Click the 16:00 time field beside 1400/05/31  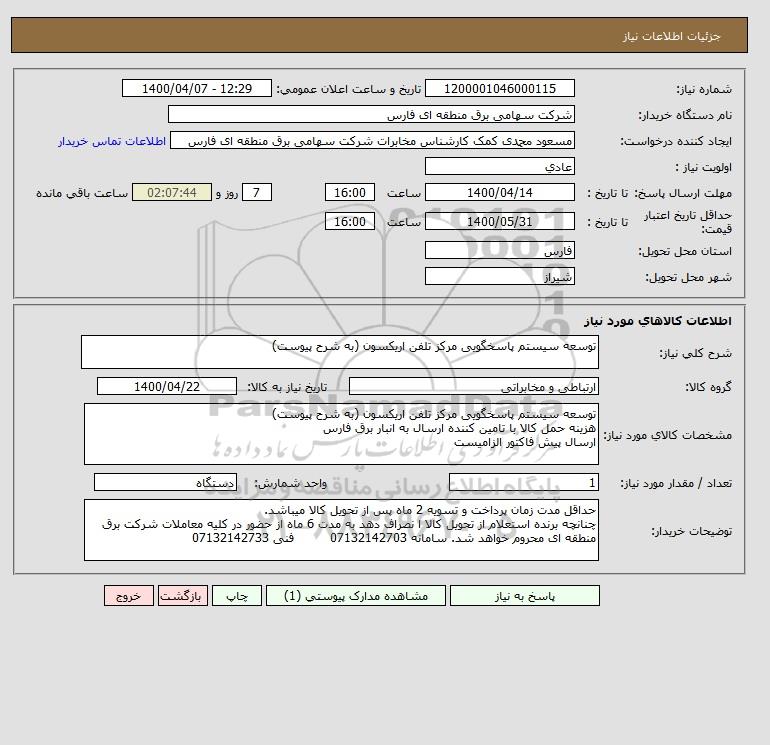[x=350, y=221]
